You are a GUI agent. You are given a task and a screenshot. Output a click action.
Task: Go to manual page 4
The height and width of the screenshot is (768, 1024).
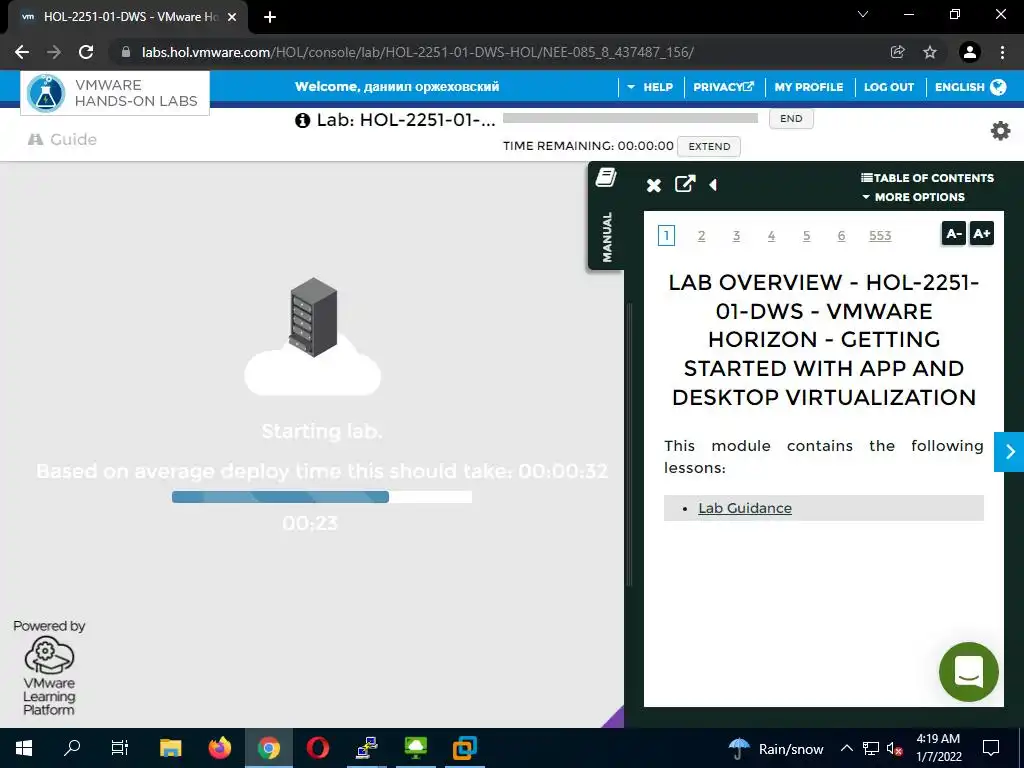pyautogui.click(x=771, y=236)
